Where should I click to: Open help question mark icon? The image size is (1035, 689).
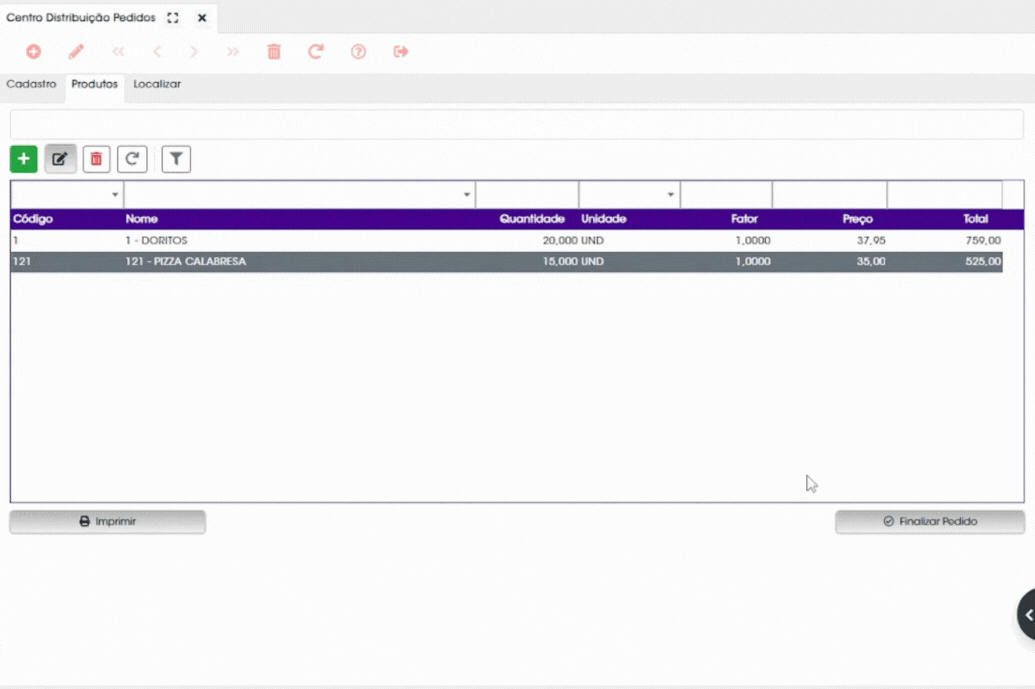[x=358, y=51]
